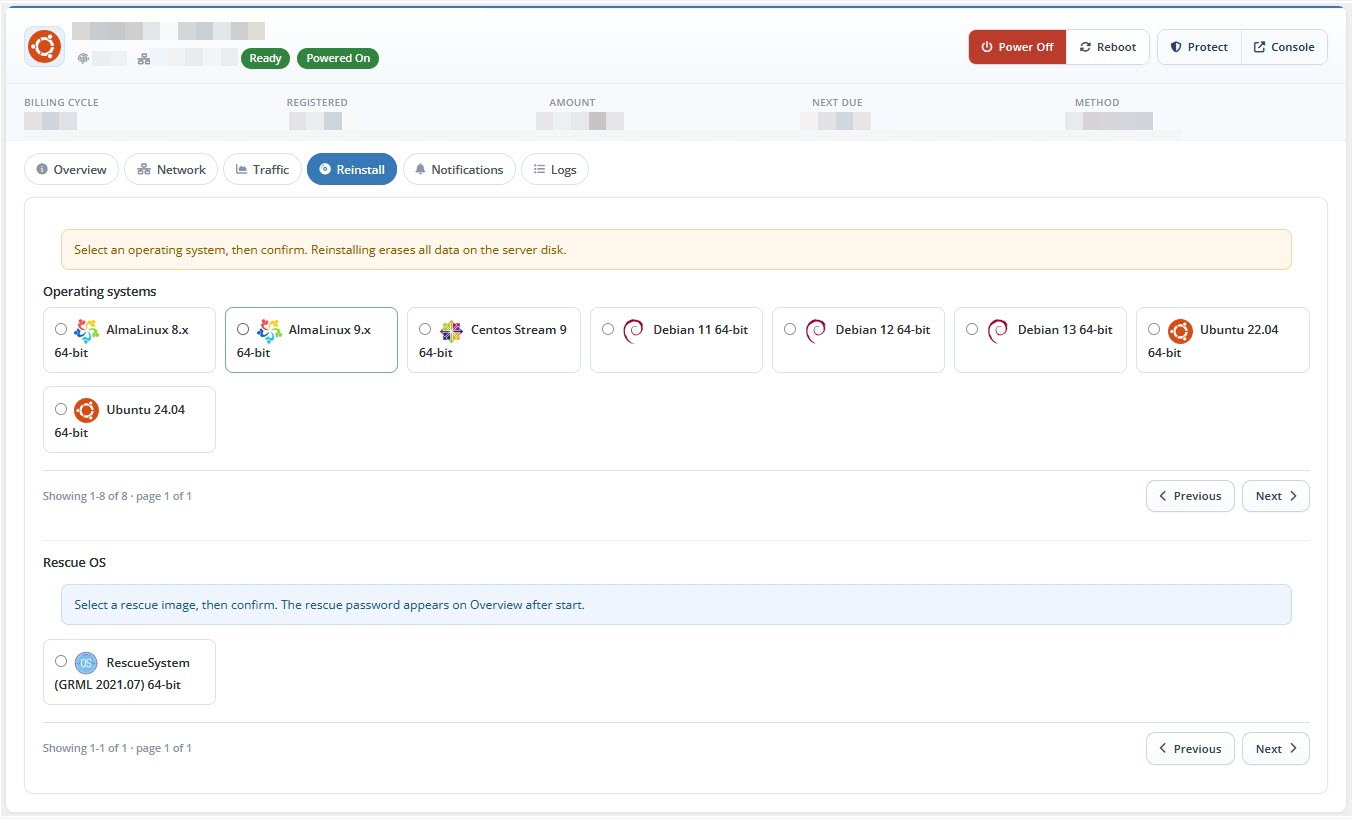Choose the Debian 13 64-bit radio button
Image resolution: width=1354 pixels, height=819 pixels.
tap(972, 329)
